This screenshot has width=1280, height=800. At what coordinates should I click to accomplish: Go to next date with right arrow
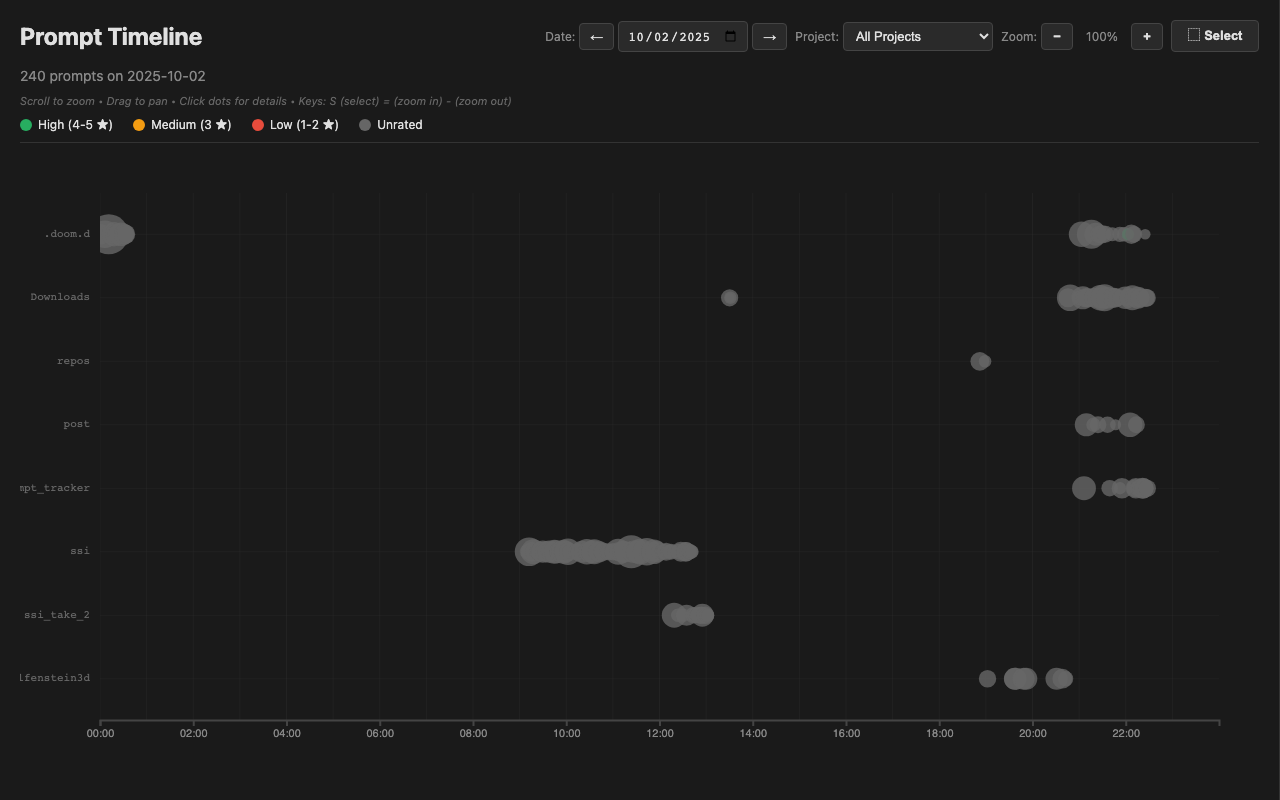click(x=769, y=37)
